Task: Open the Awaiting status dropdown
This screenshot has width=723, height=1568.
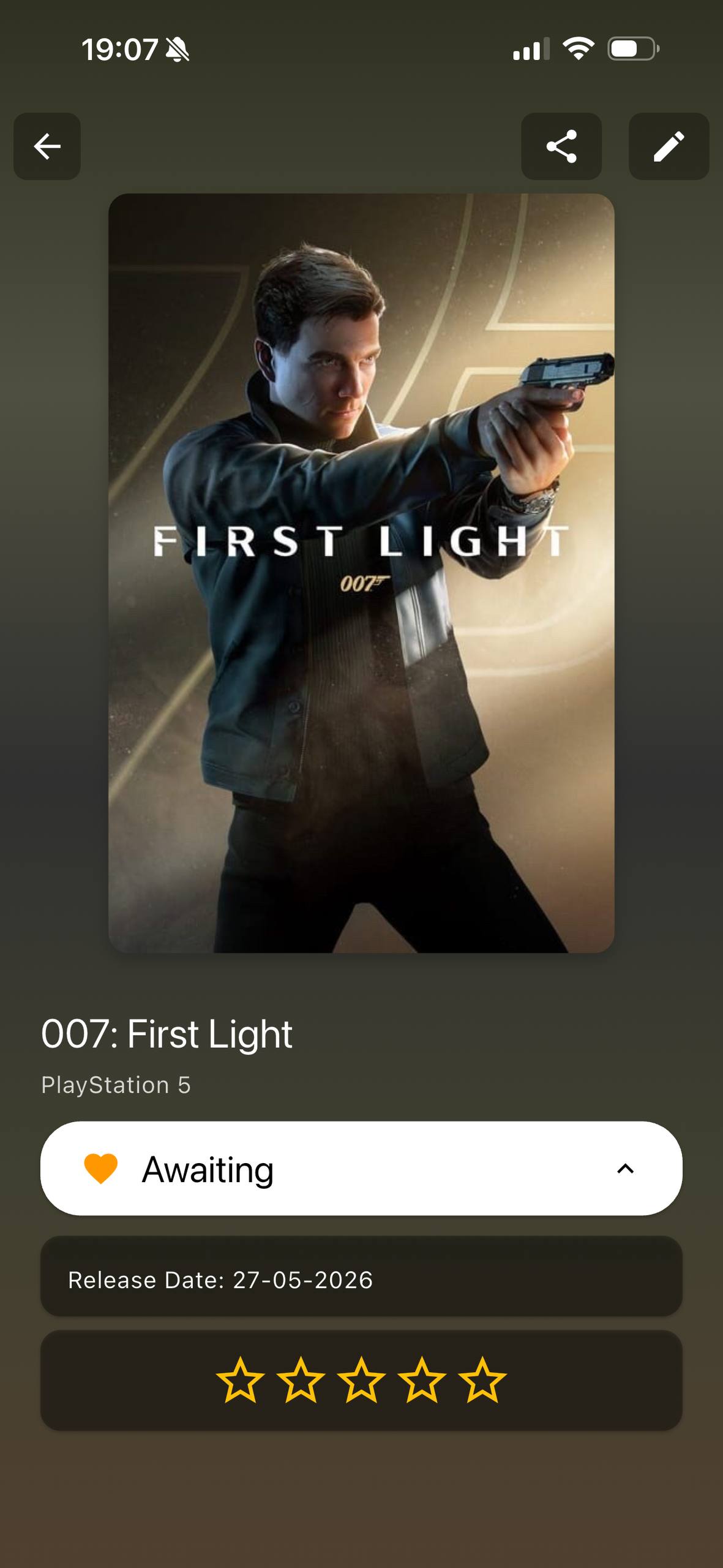Action: coord(361,1169)
